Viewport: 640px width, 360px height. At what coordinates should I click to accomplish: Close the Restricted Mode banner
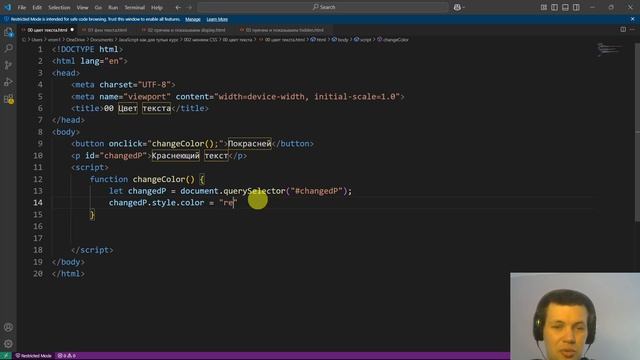click(633, 19)
